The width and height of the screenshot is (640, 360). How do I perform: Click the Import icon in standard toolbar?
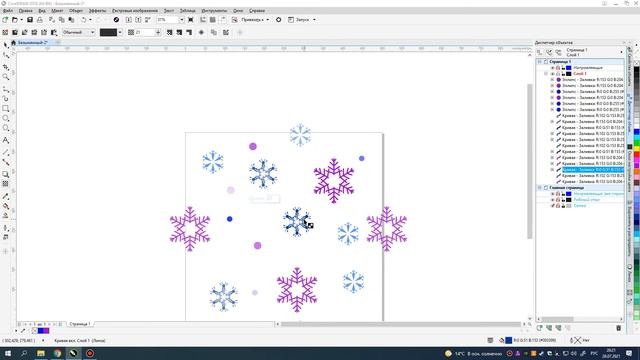[129, 20]
